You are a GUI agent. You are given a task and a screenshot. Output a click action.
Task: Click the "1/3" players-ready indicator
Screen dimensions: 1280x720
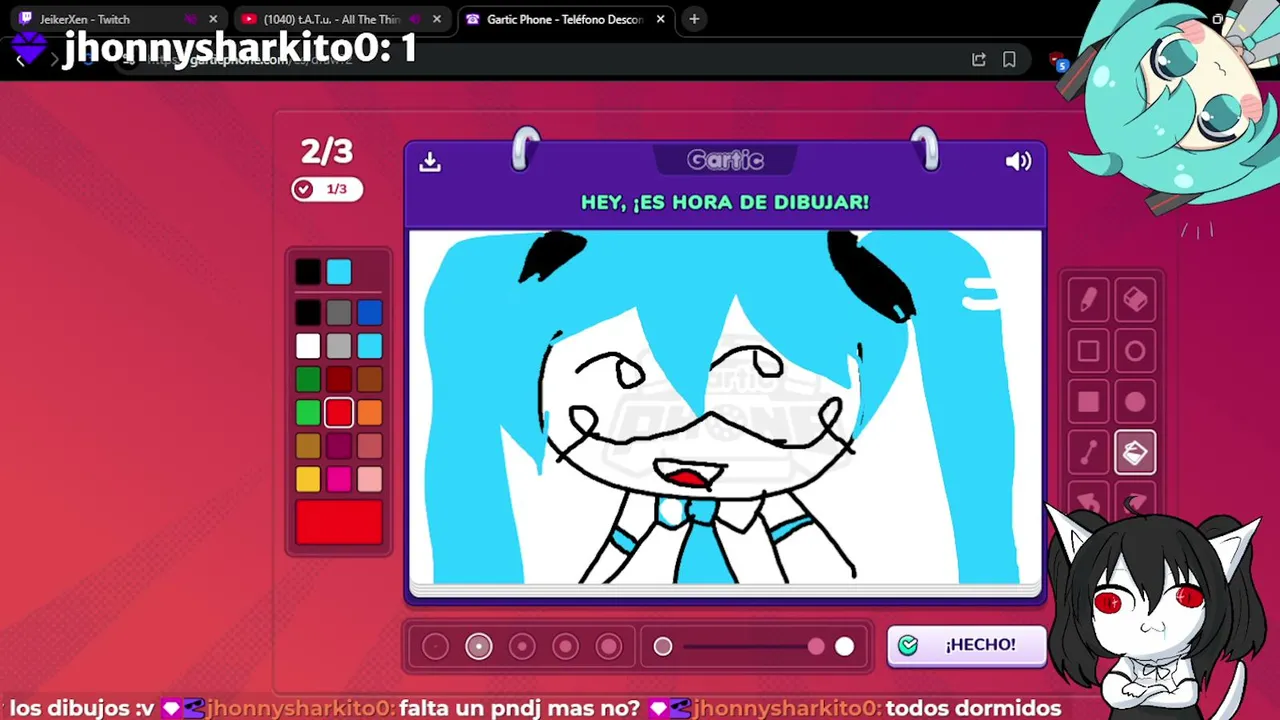tap(327, 189)
